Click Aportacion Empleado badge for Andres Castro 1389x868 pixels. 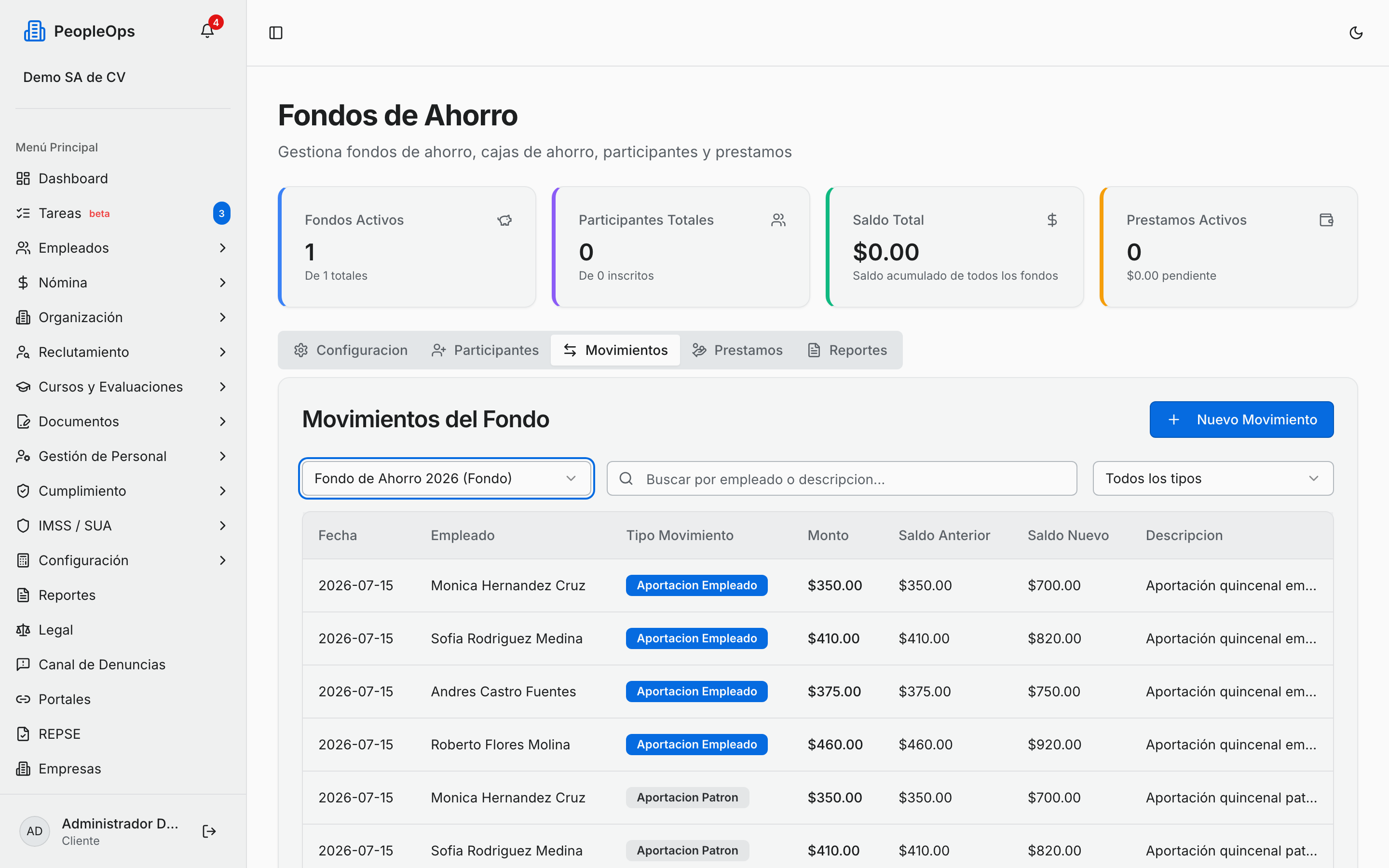point(697,691)
